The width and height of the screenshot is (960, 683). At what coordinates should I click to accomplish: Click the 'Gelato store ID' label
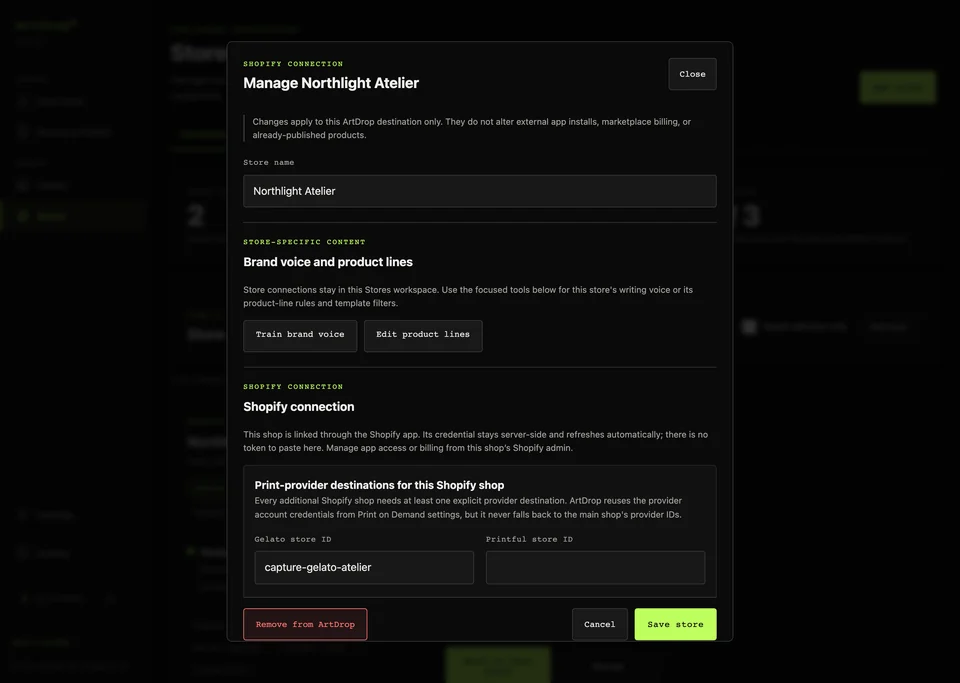(x=293, y=539)
